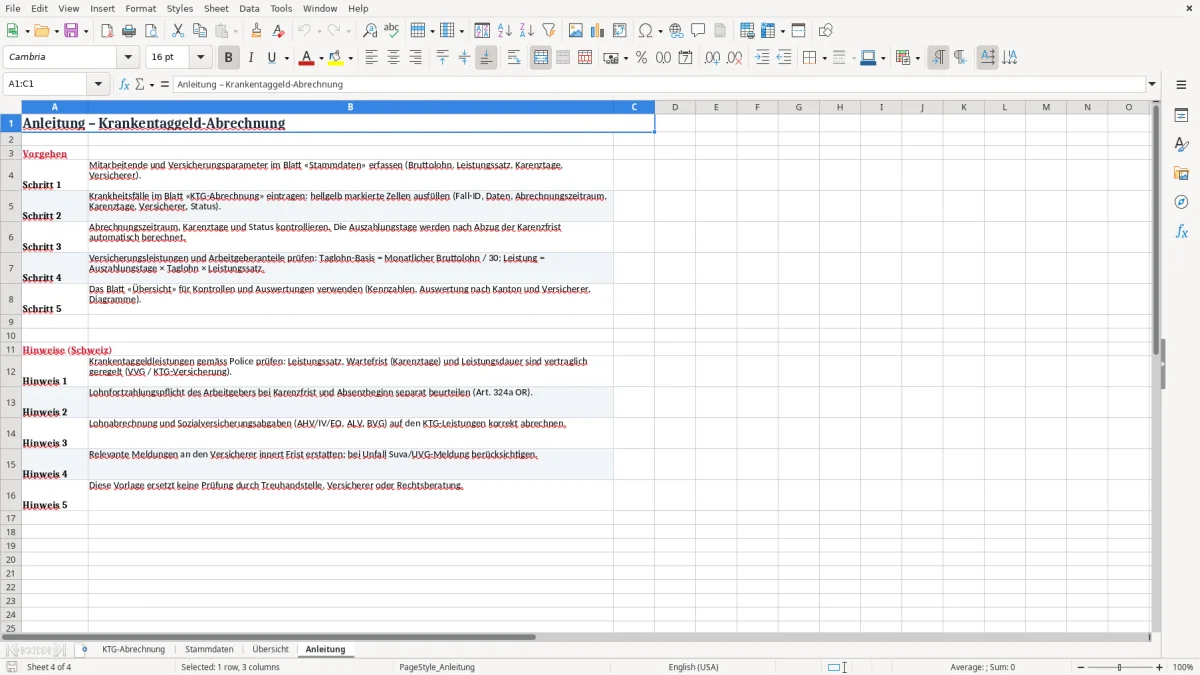Open sidebar Gallery panel
Viewport: 1200px width, 675px height.
(1181, 173)
